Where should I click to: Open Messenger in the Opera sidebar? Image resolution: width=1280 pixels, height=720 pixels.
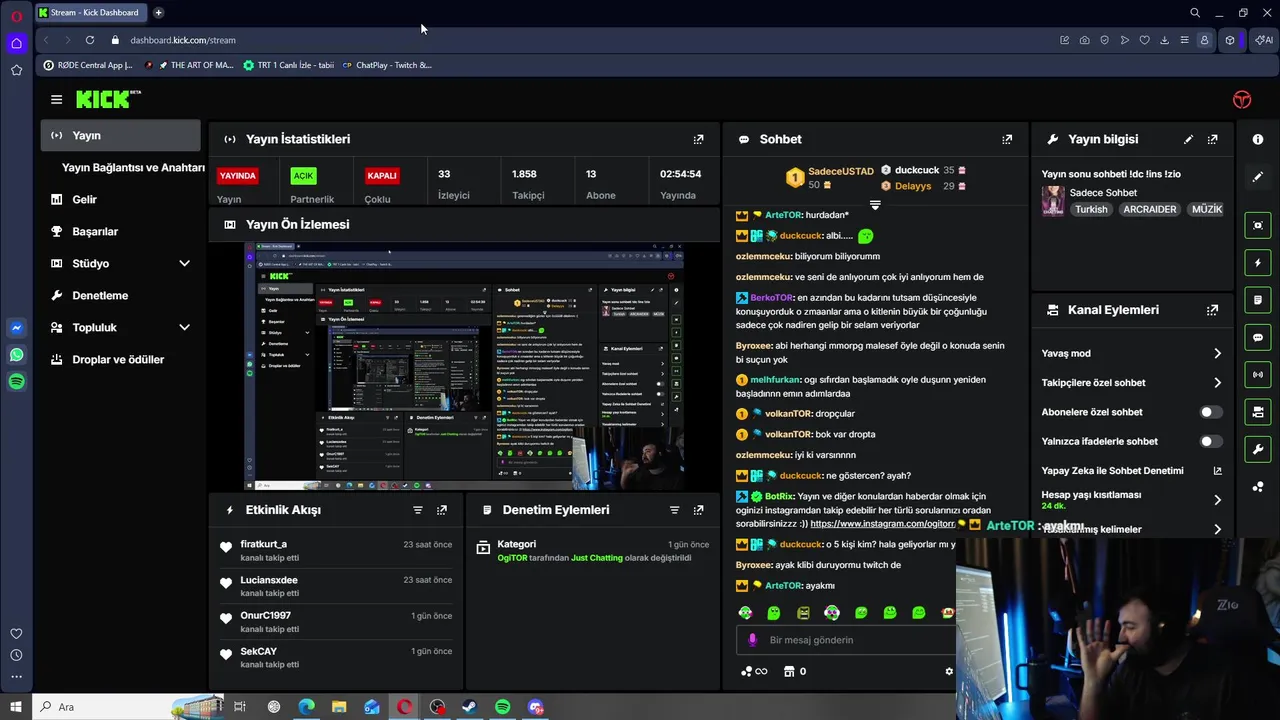pos(16,327)
